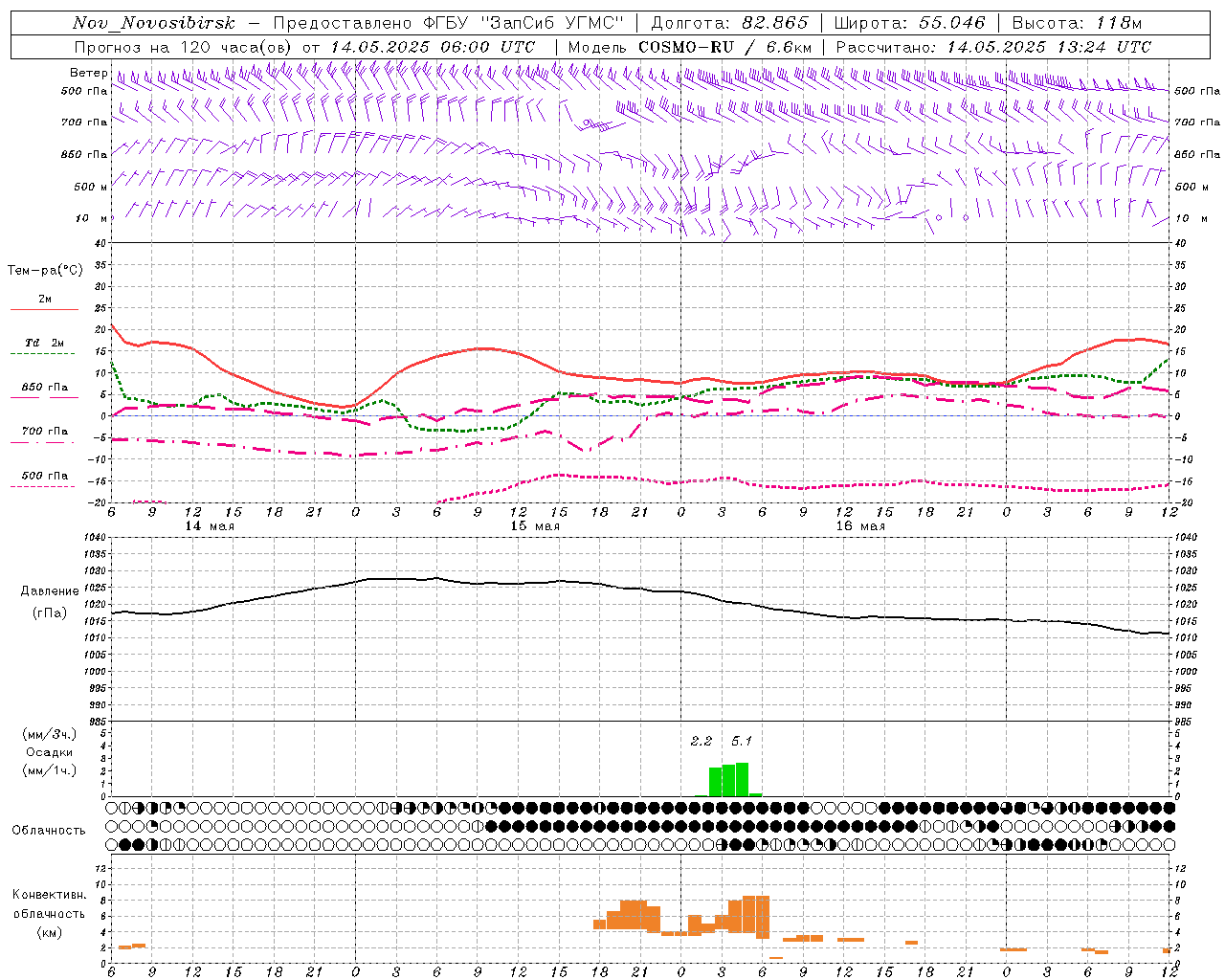
Task: Click the (мм/3ч.) precipitation unit label
Action: click(x=50, y=734)
